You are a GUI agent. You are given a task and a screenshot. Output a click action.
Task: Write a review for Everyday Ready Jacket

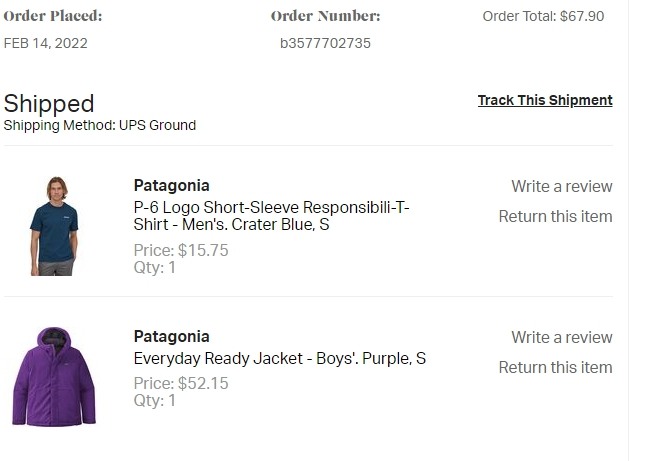click(562, 337)
